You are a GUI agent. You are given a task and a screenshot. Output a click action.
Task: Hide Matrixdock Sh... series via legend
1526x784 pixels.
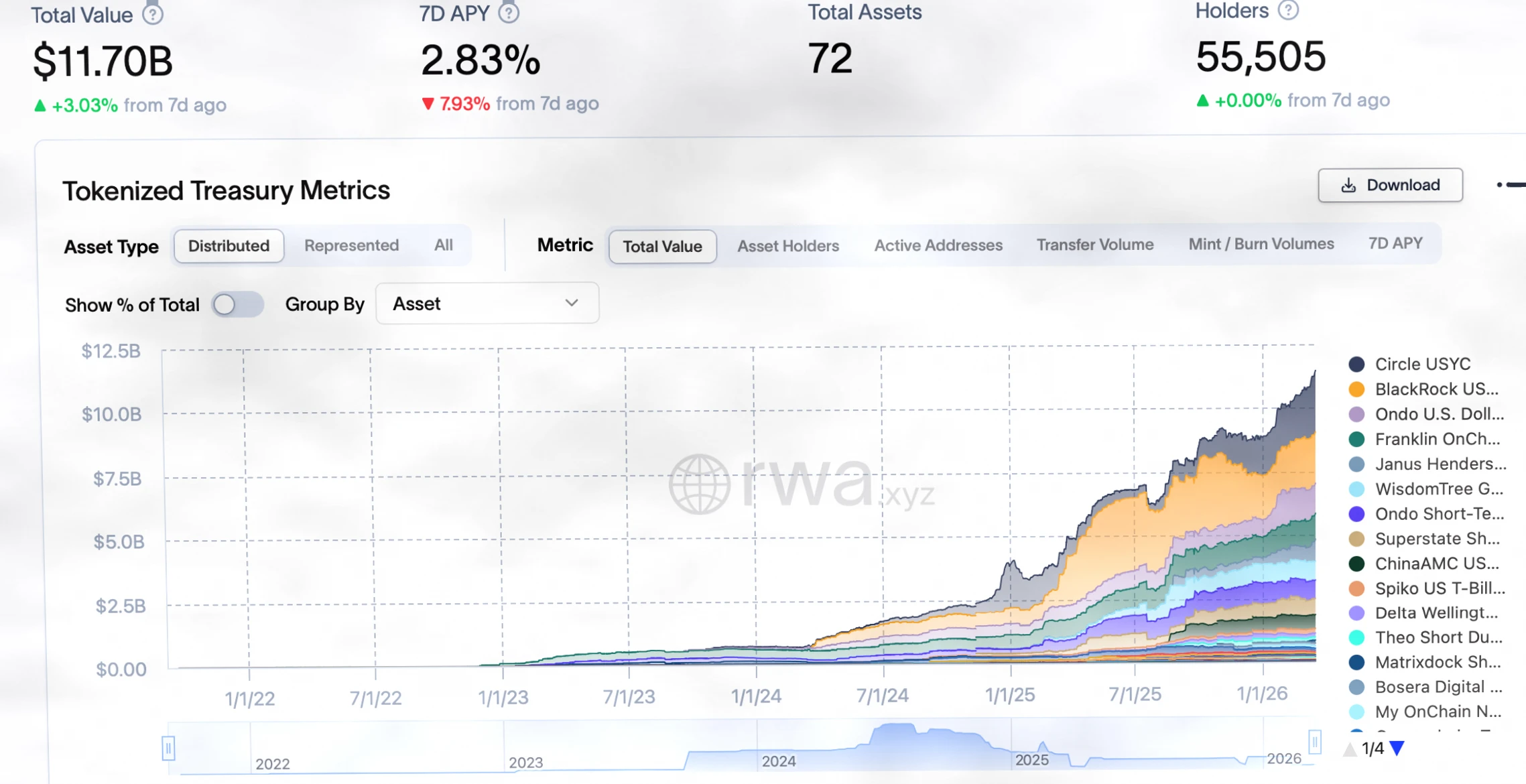click(x=1425, y=662)
